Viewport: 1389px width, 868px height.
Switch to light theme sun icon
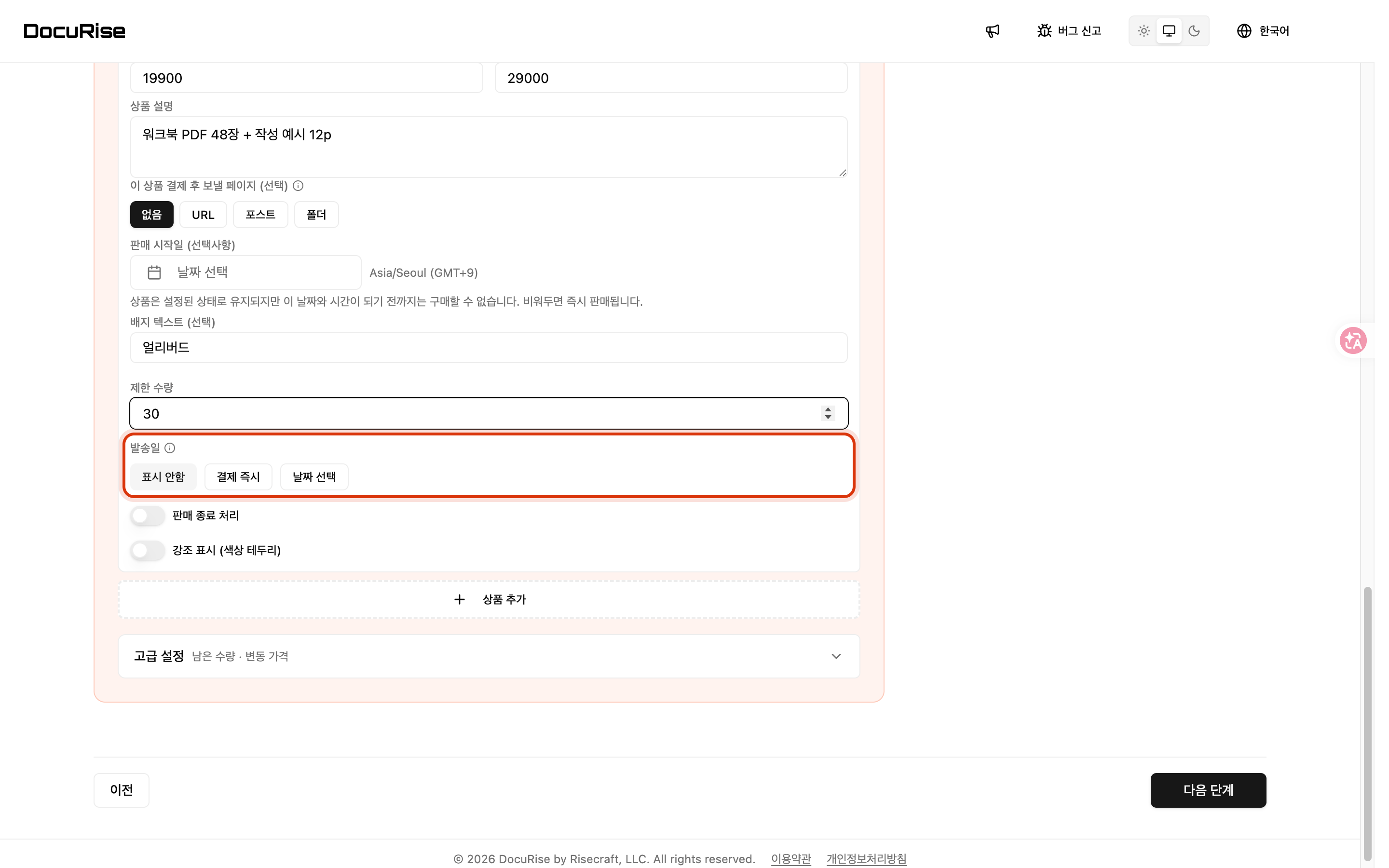(1144, 31)
